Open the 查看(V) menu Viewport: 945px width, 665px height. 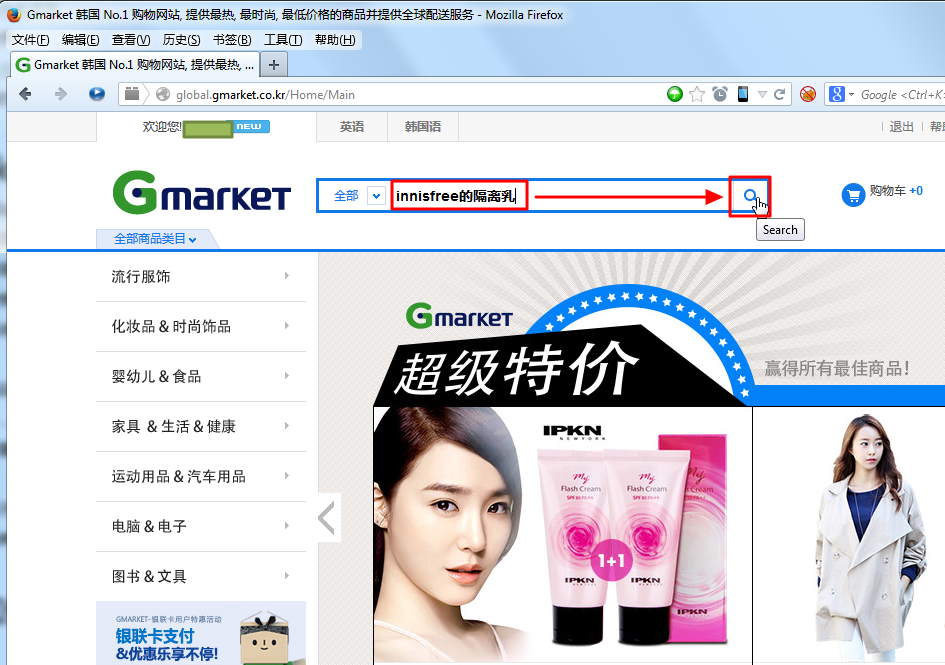point(131,40)
